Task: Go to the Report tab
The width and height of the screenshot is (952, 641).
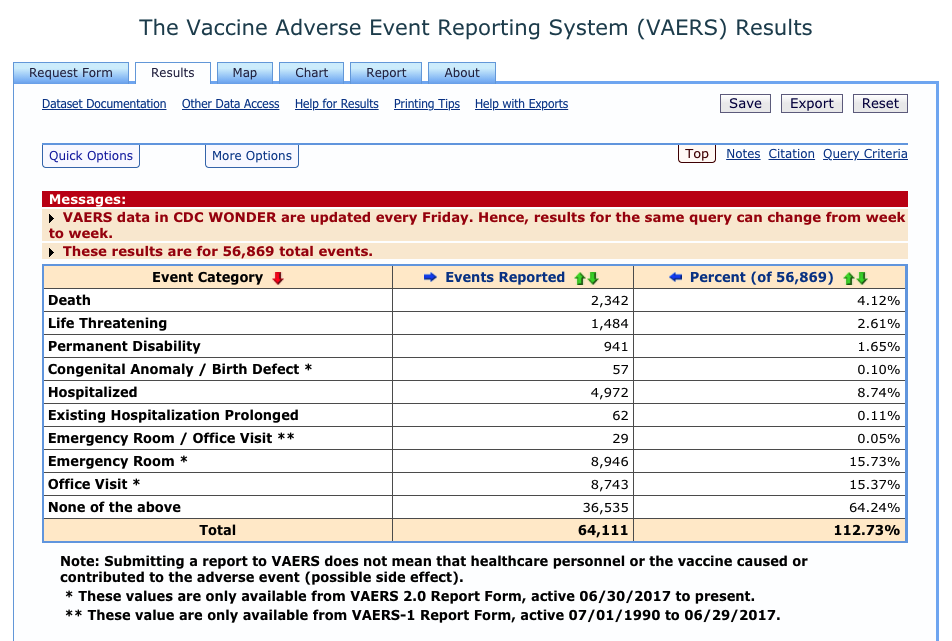Action: point(386,73)
